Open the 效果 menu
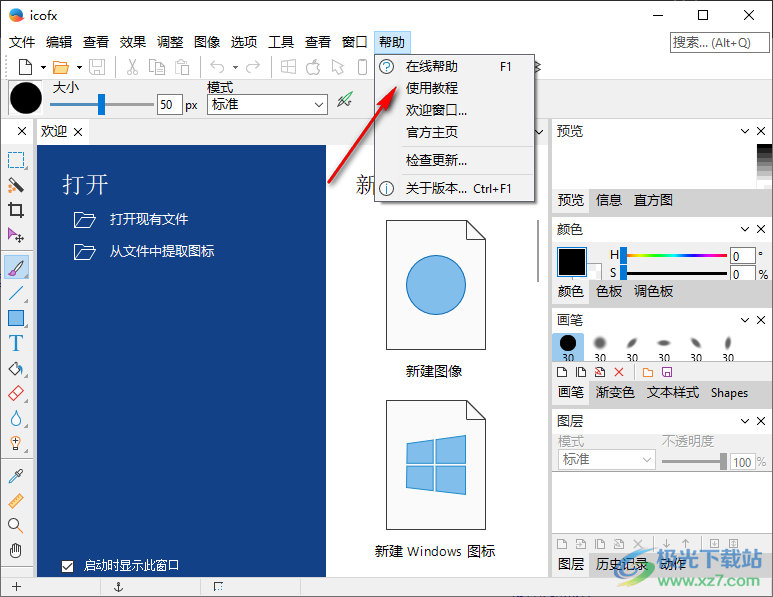Viewport: 773px width, 597px height. [x=133, y=42]
